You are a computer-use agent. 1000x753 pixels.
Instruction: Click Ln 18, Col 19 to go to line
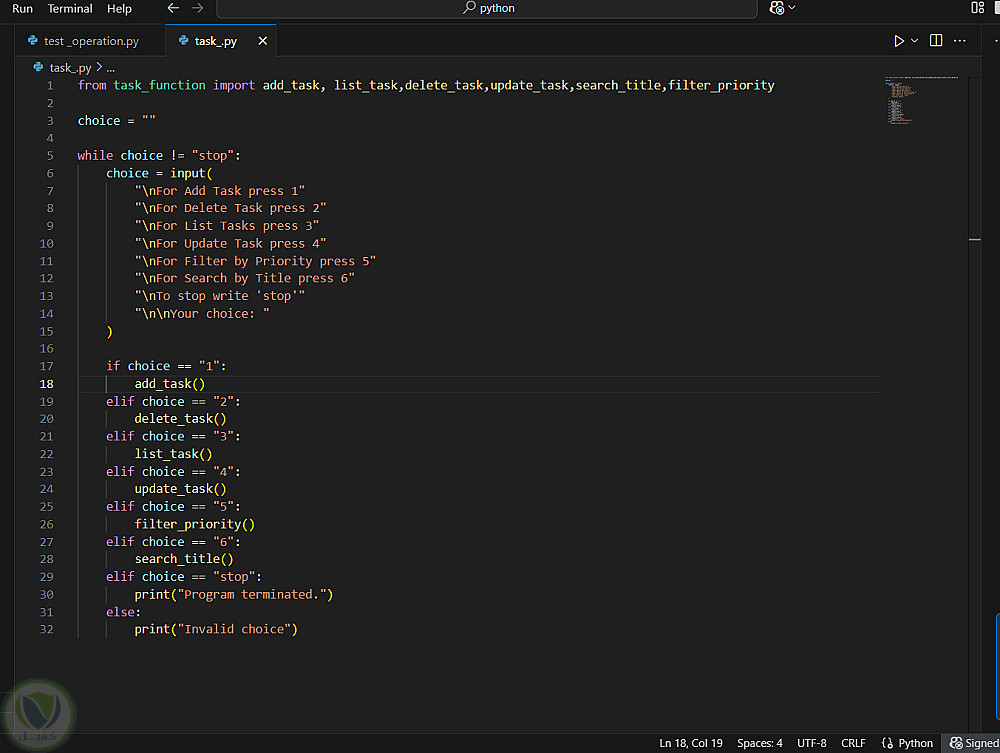click(x=691, y=743)
